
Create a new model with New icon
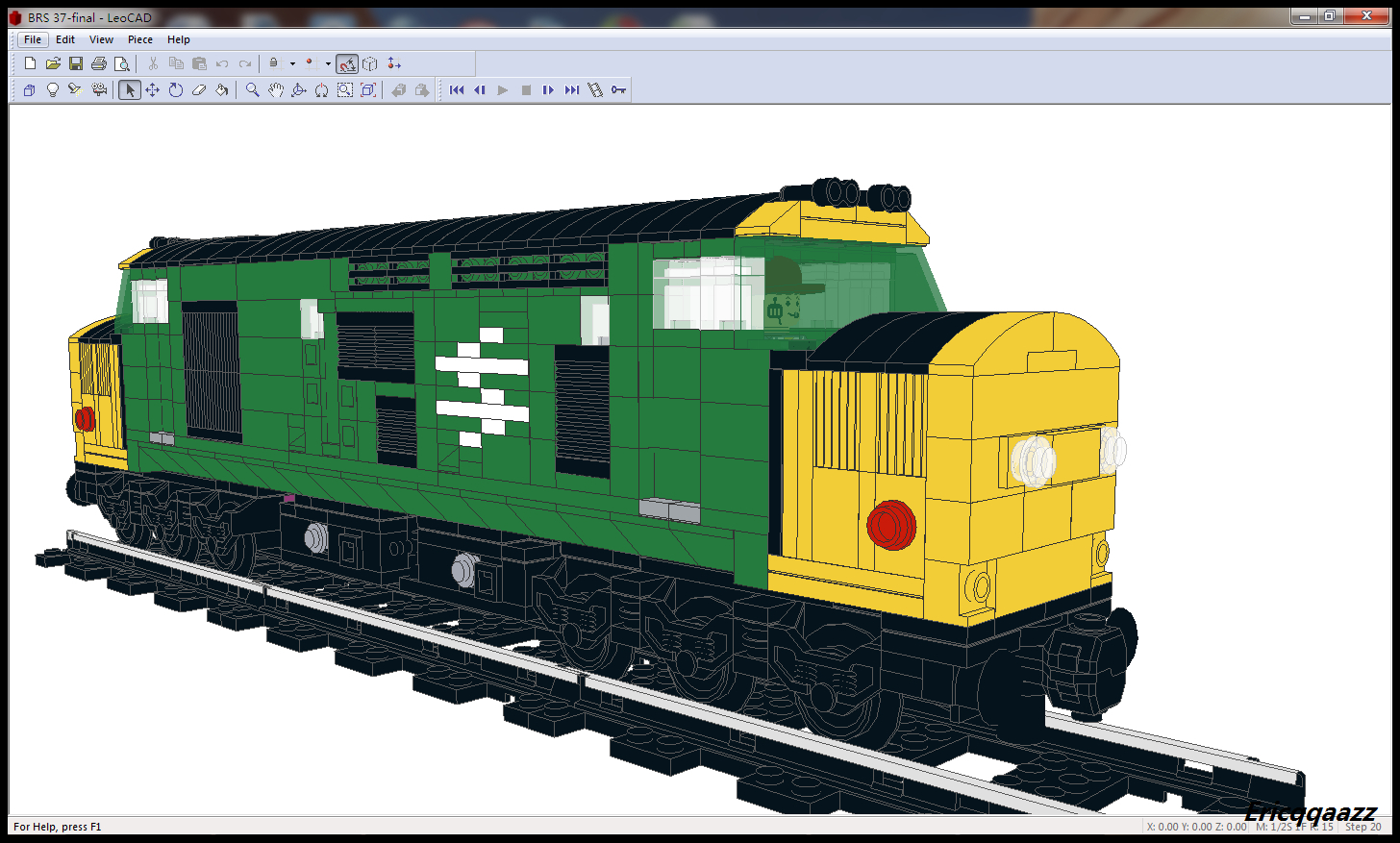[x=30, y=63]
